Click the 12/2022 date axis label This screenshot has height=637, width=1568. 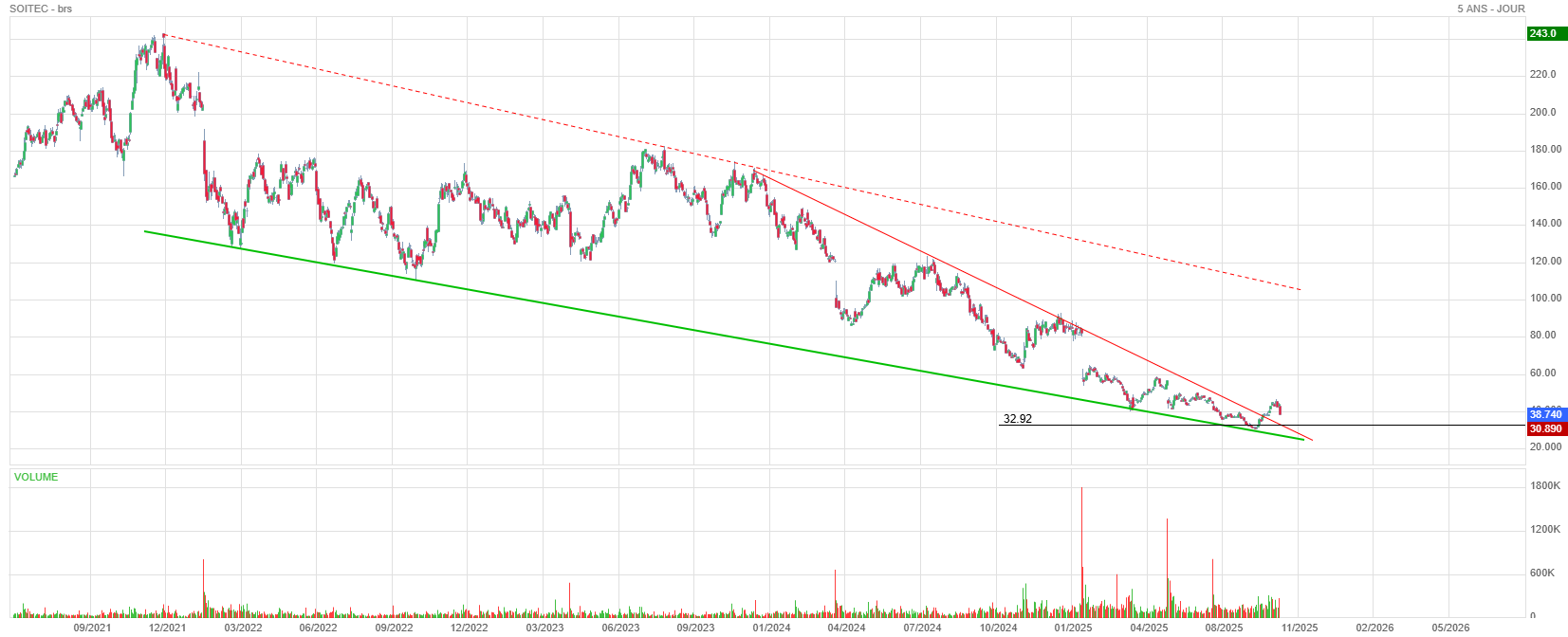point(469,628)
